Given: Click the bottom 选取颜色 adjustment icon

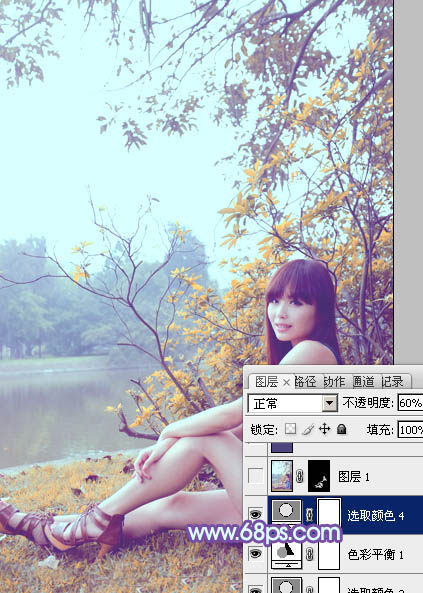Looking at the screenshot, I should 286,585.
